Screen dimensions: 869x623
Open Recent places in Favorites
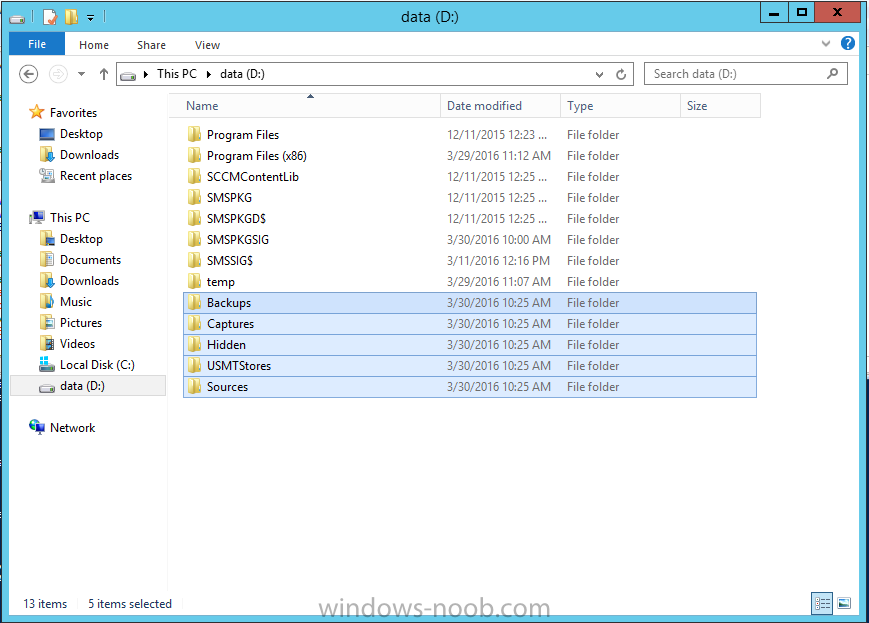point(95,176)
